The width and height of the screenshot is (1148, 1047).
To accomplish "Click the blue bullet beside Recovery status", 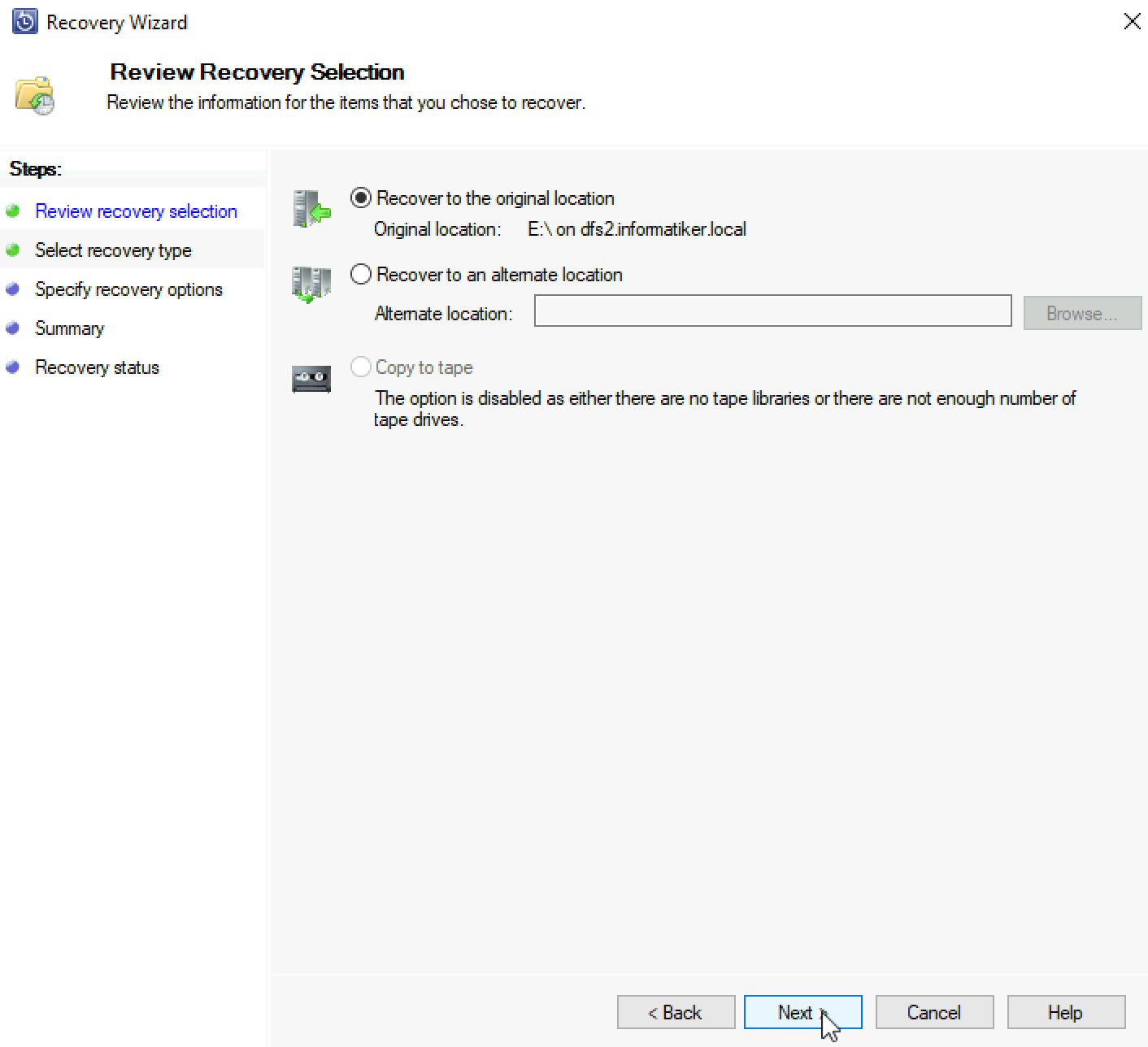I will click(12, 367).
